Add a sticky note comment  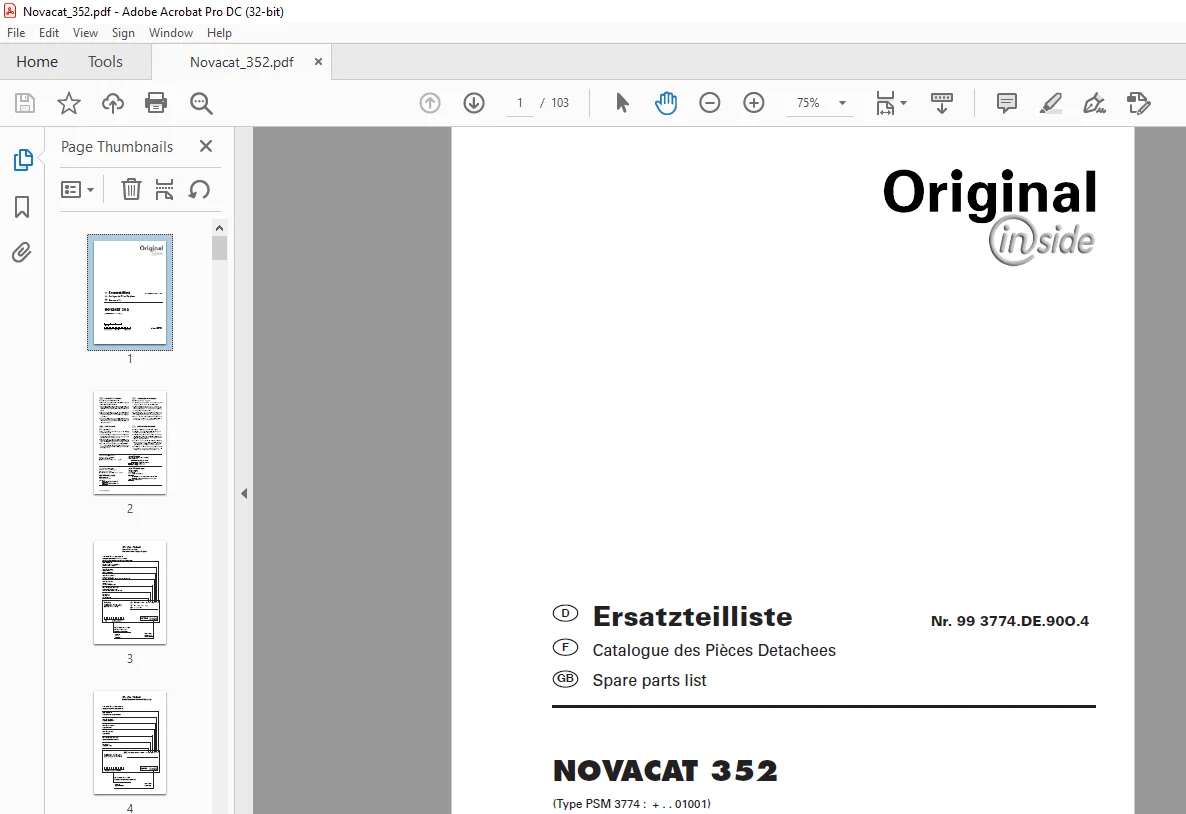pos(1007,103)
